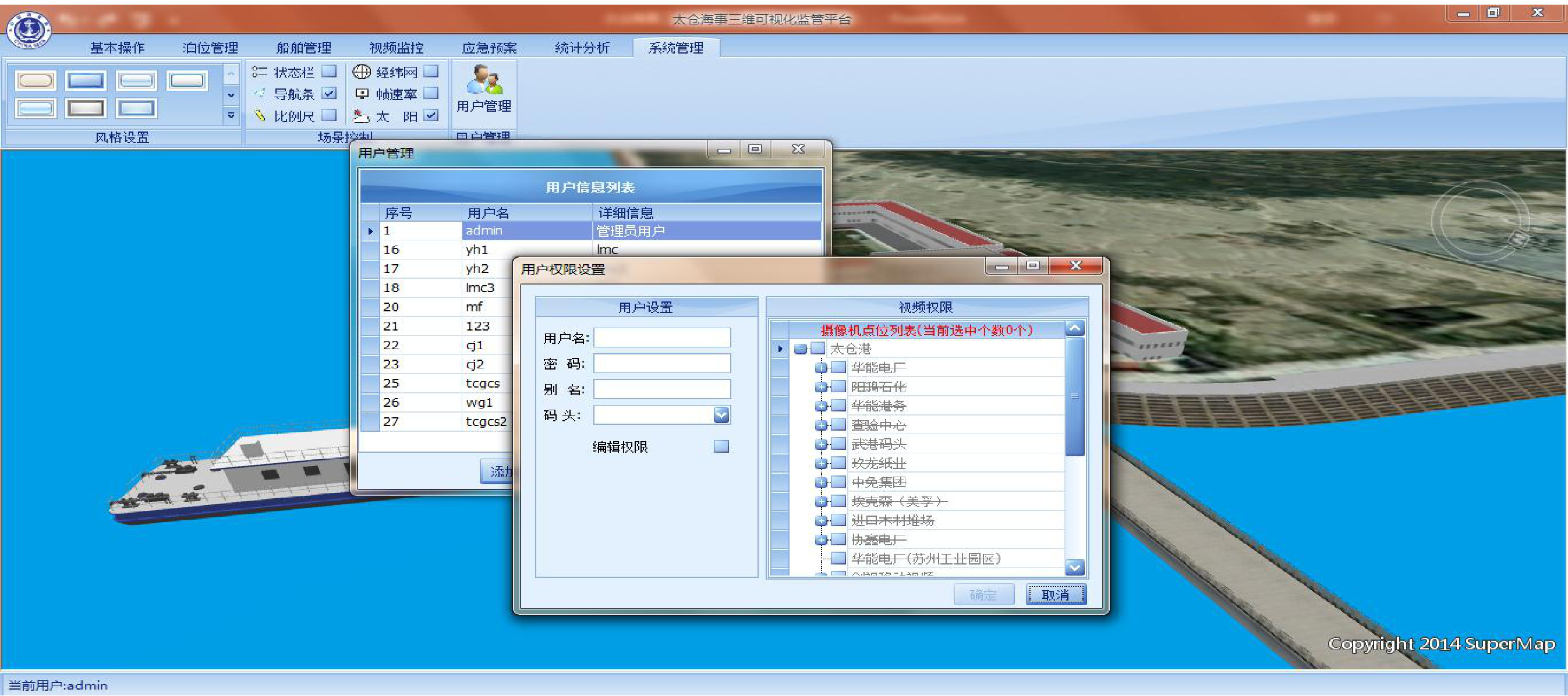The width and height of the screenshot is (1568, 696).
Task: Collapse the 太仓港 root node
Action: [x=801, y=349]
